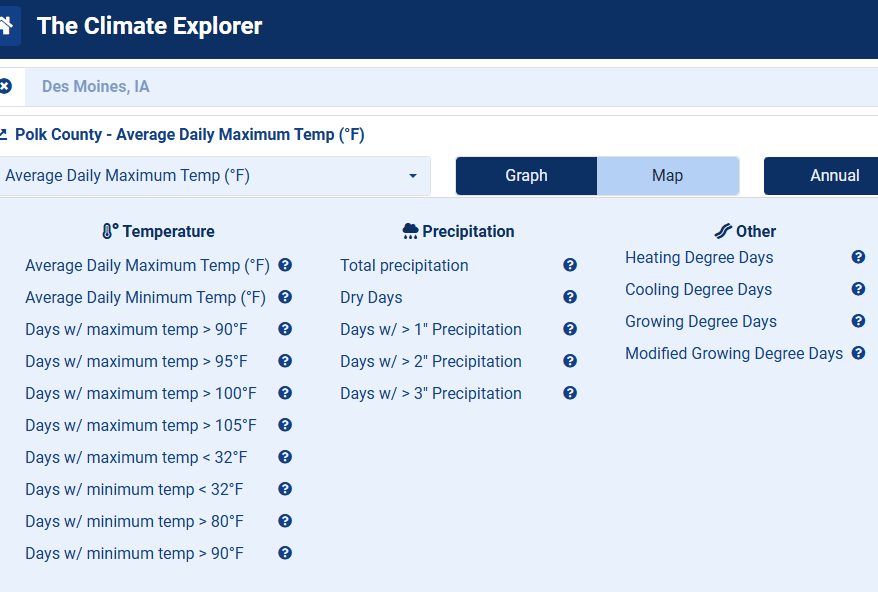
Task: Choose Growing Degree Days variable
Action: click(x=700, y=321)
